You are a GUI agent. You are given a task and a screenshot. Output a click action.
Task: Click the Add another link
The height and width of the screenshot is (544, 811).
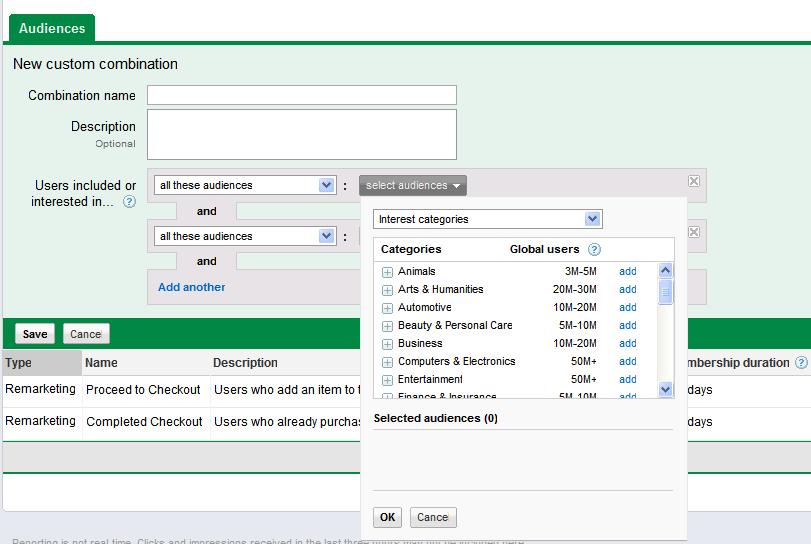pos(191,287)
